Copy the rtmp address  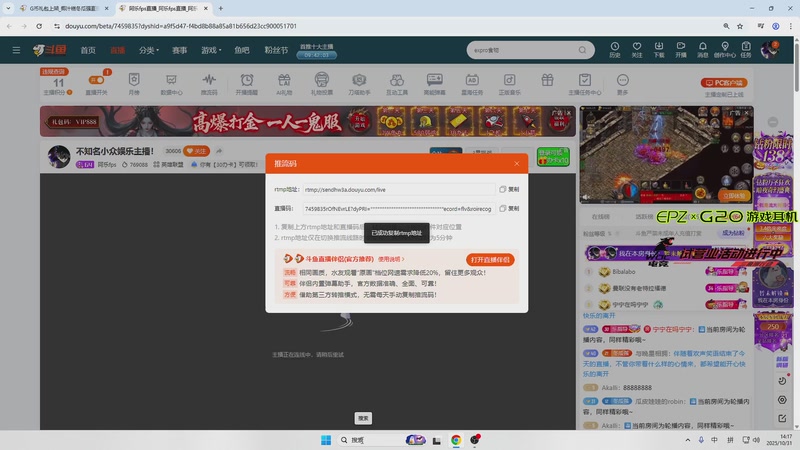point(509,189)
